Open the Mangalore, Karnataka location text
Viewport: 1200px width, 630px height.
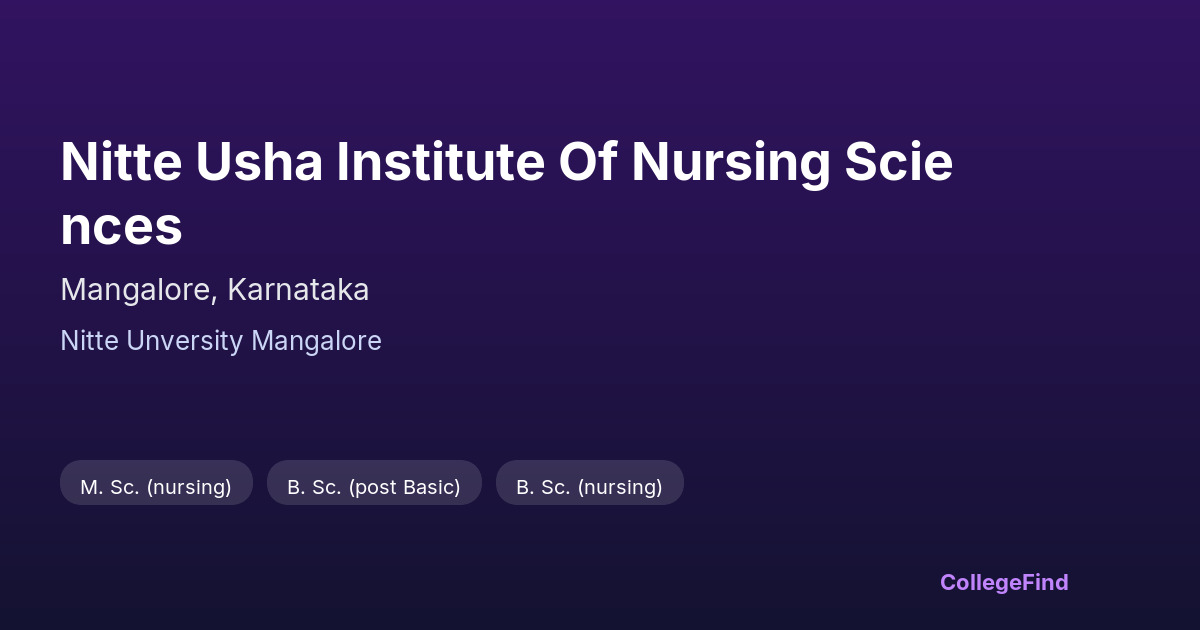pyautogui.click(x=215, y=289)
